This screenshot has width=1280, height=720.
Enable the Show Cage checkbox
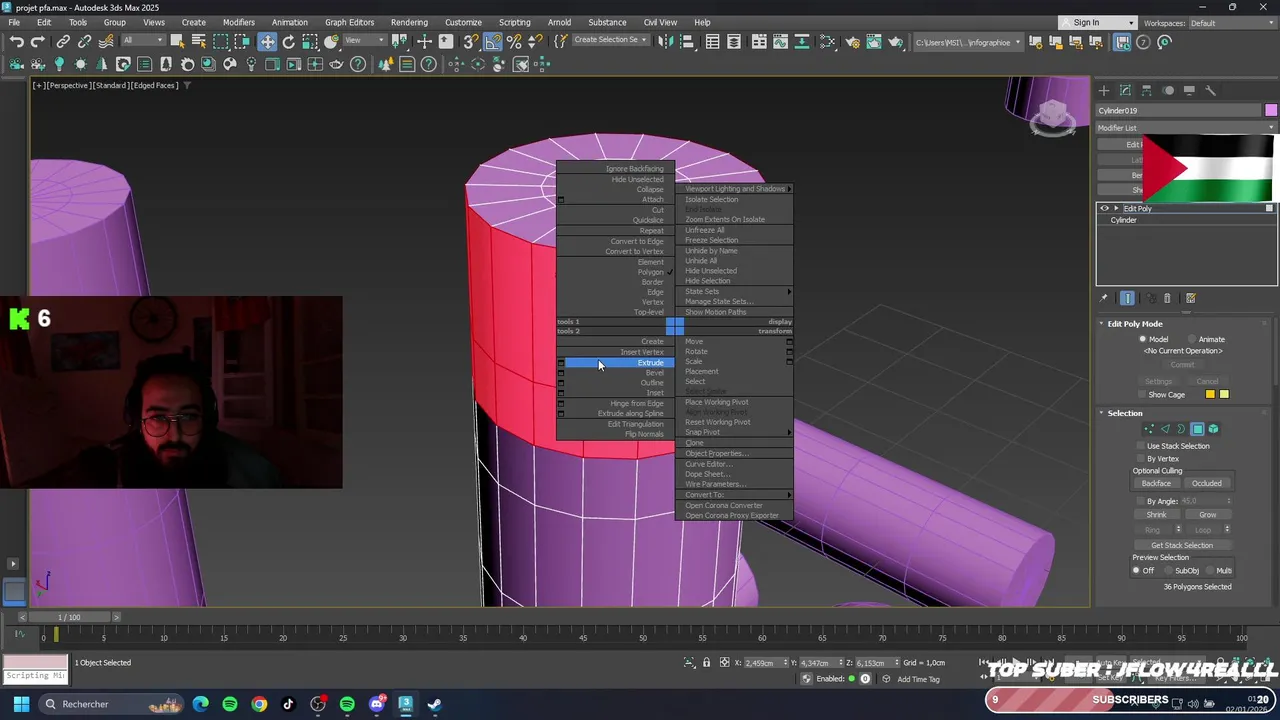click(x=1141, y=395)
